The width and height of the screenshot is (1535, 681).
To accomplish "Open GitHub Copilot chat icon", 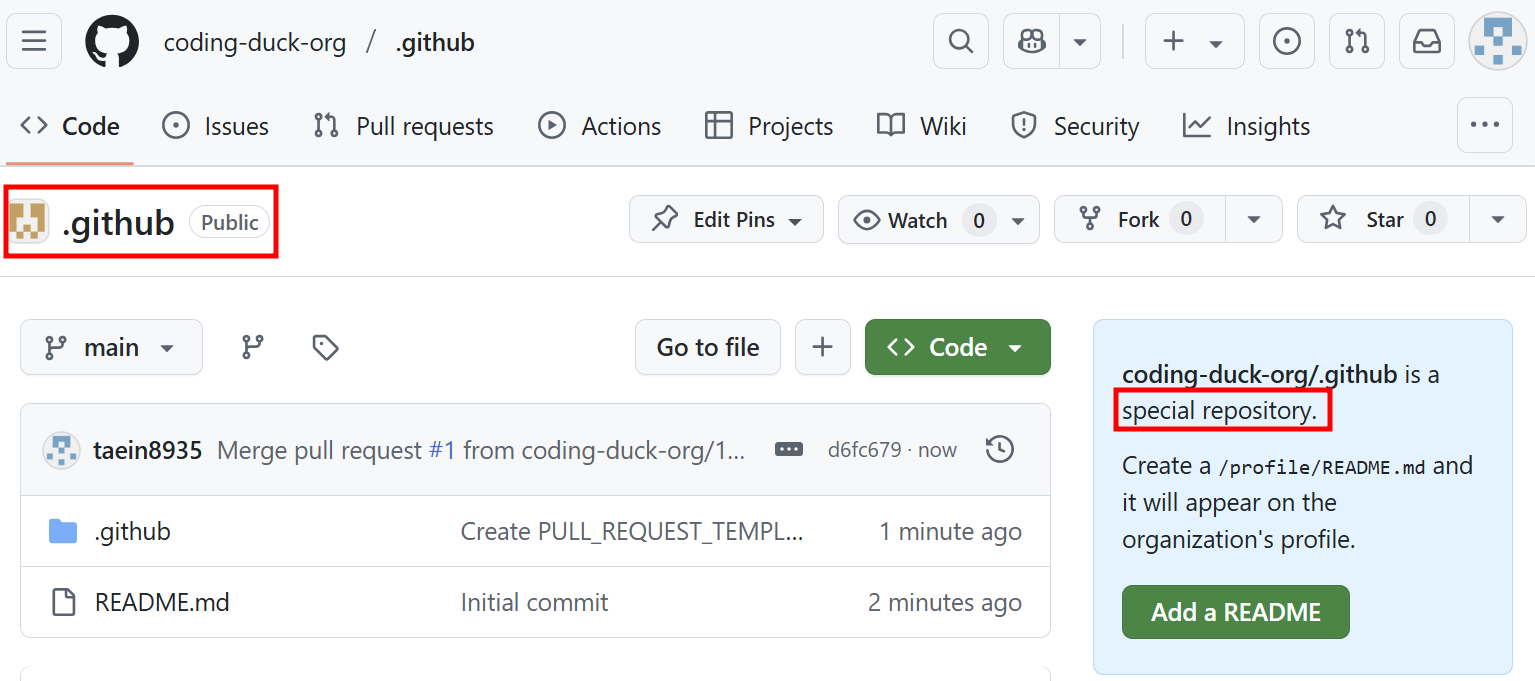I will pos(1031,41).
